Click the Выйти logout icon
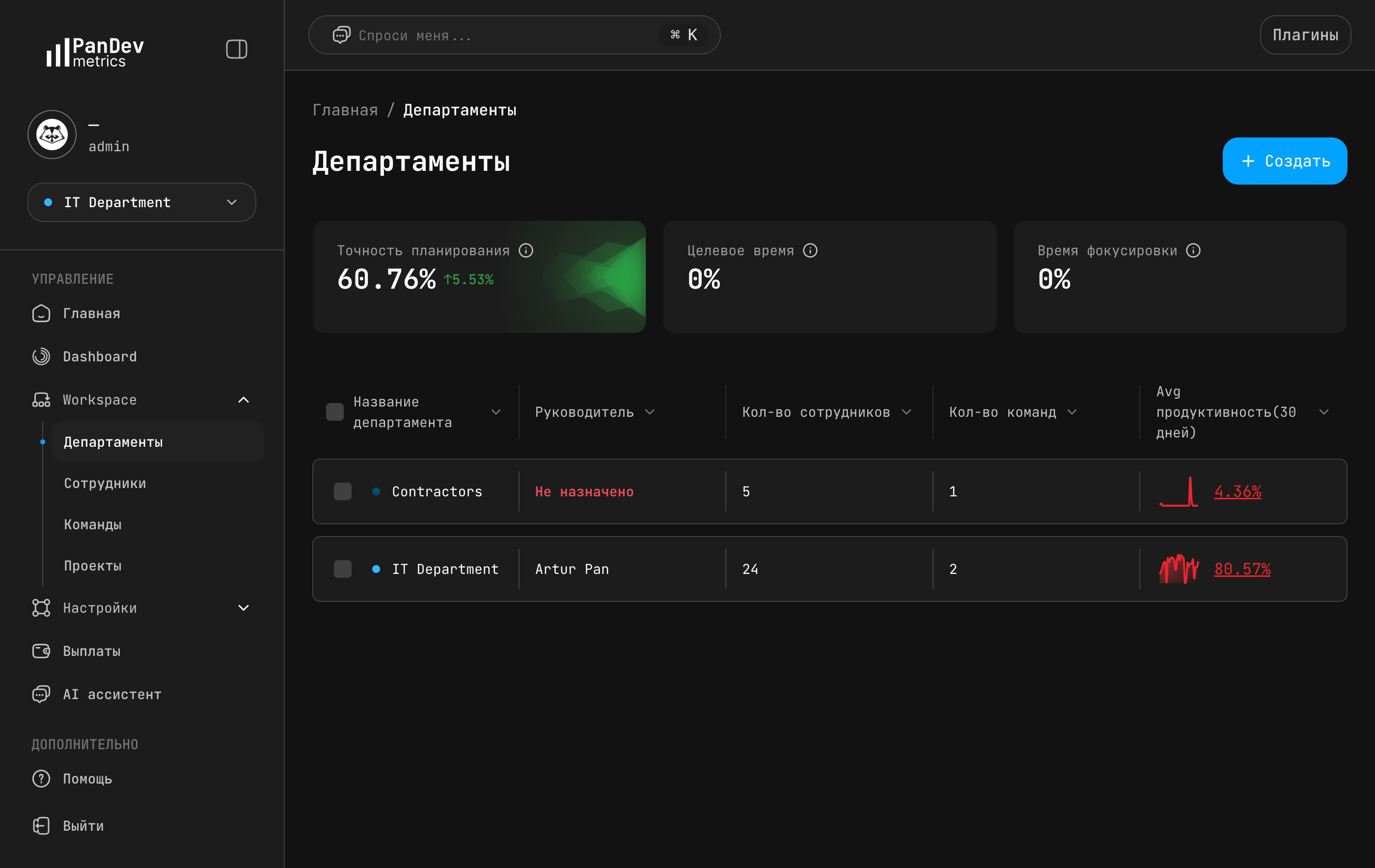1375x868 pixels. point(41,826)
